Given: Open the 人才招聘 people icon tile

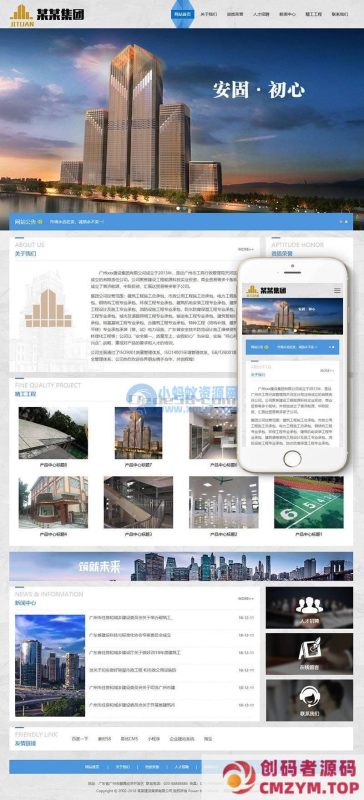Looking at the screenshot, I should click(309, 608).
